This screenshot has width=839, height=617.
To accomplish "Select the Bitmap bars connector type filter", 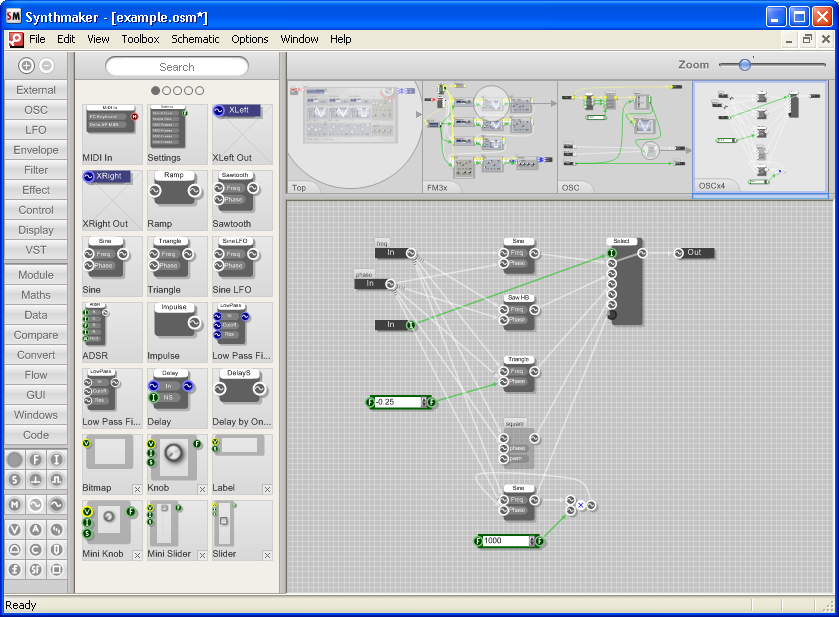I will tap(56, 529).
